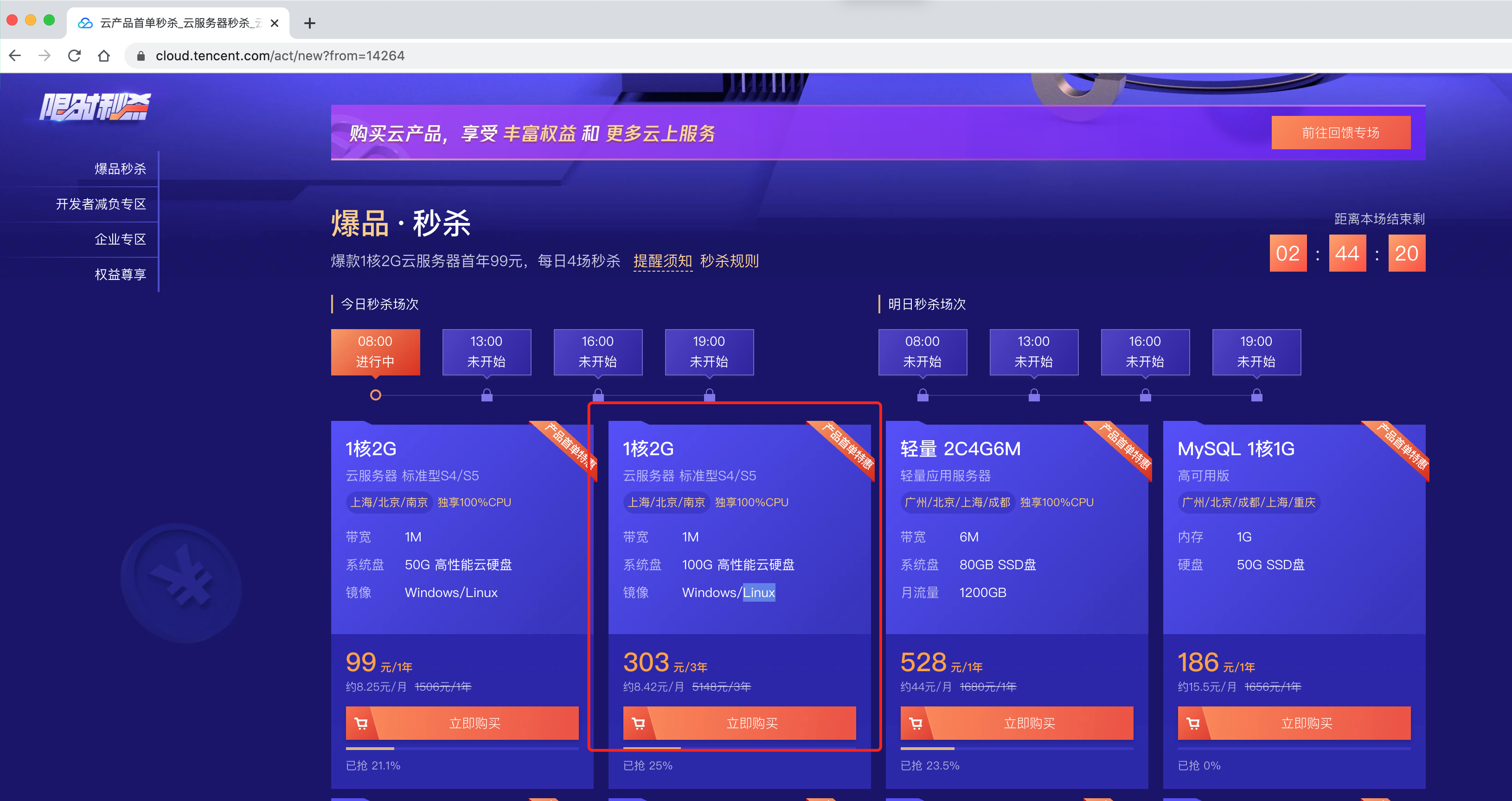Select tomorrow's 16:00 未开始 session tab

[x=1145, y=352]
